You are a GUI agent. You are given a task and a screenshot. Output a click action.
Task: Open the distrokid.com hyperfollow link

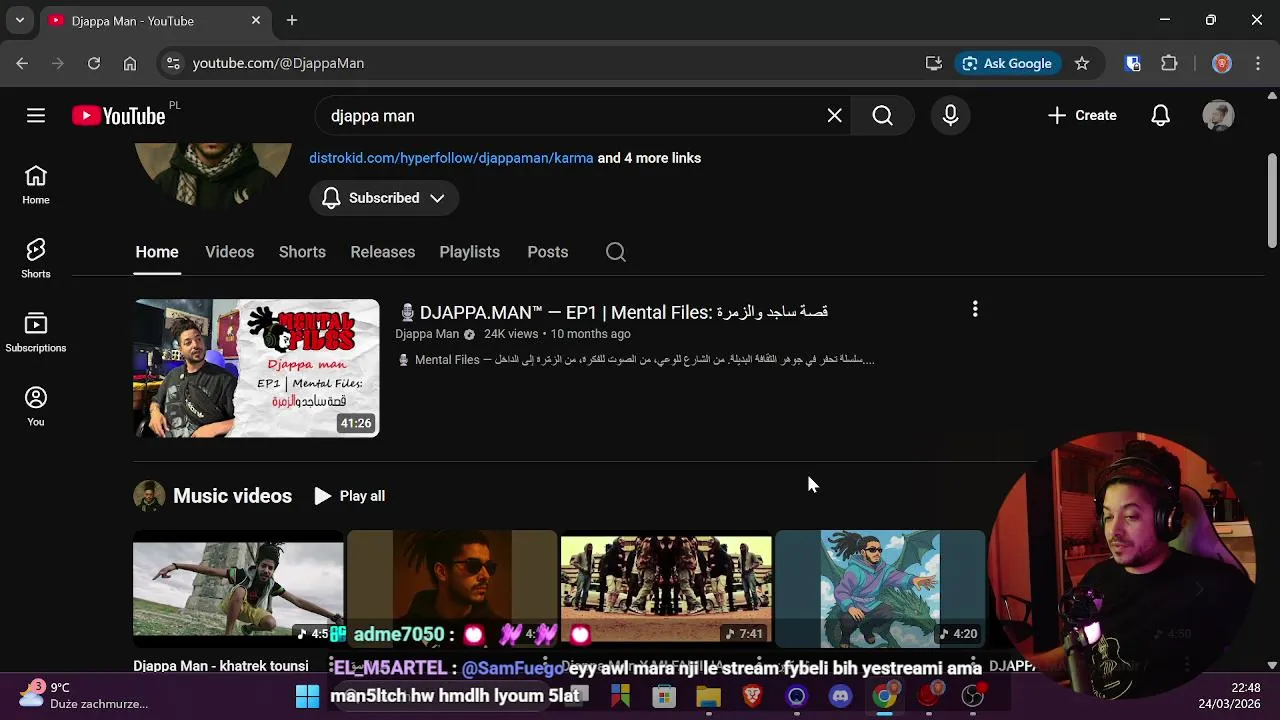point(451,158)
